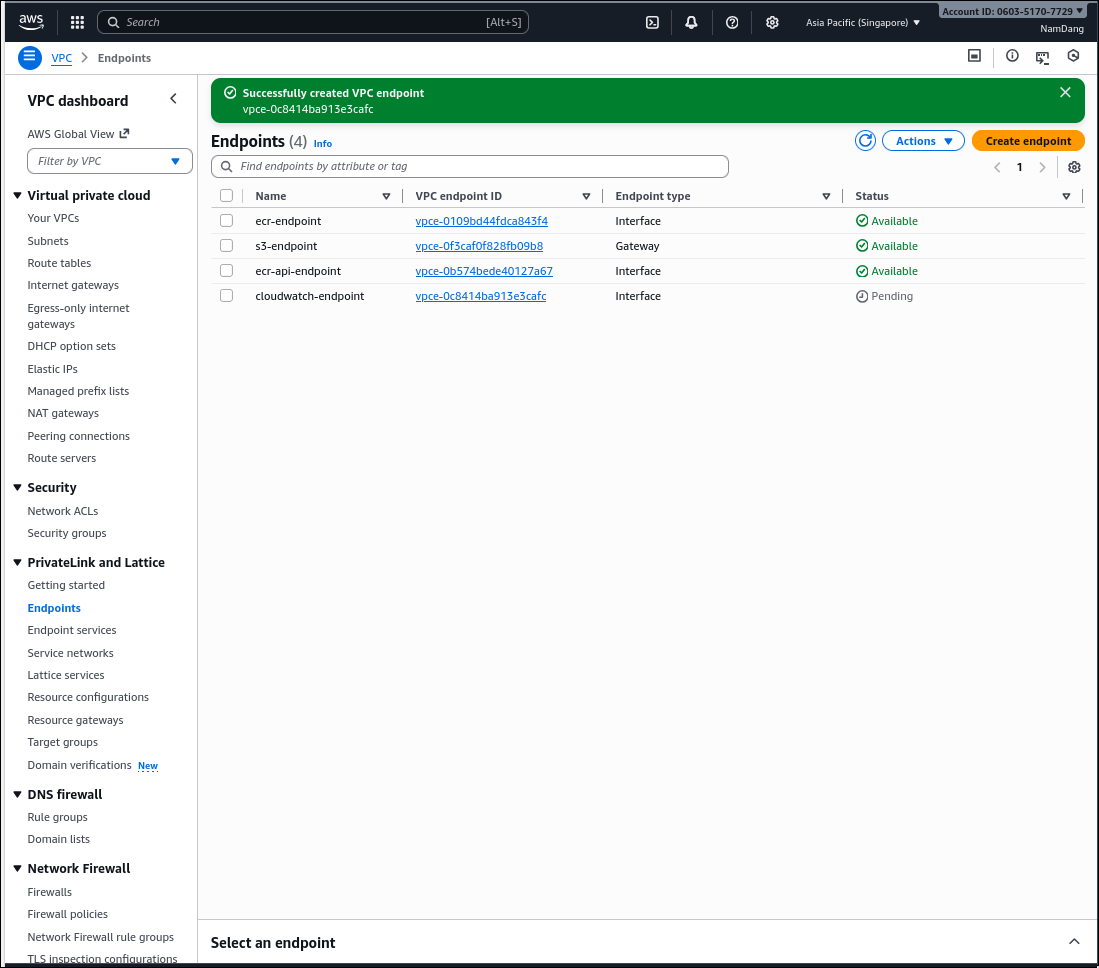1099x968 pixels.
Task: Open AWS CloudShell terminal icon
Action: [652, 21]
